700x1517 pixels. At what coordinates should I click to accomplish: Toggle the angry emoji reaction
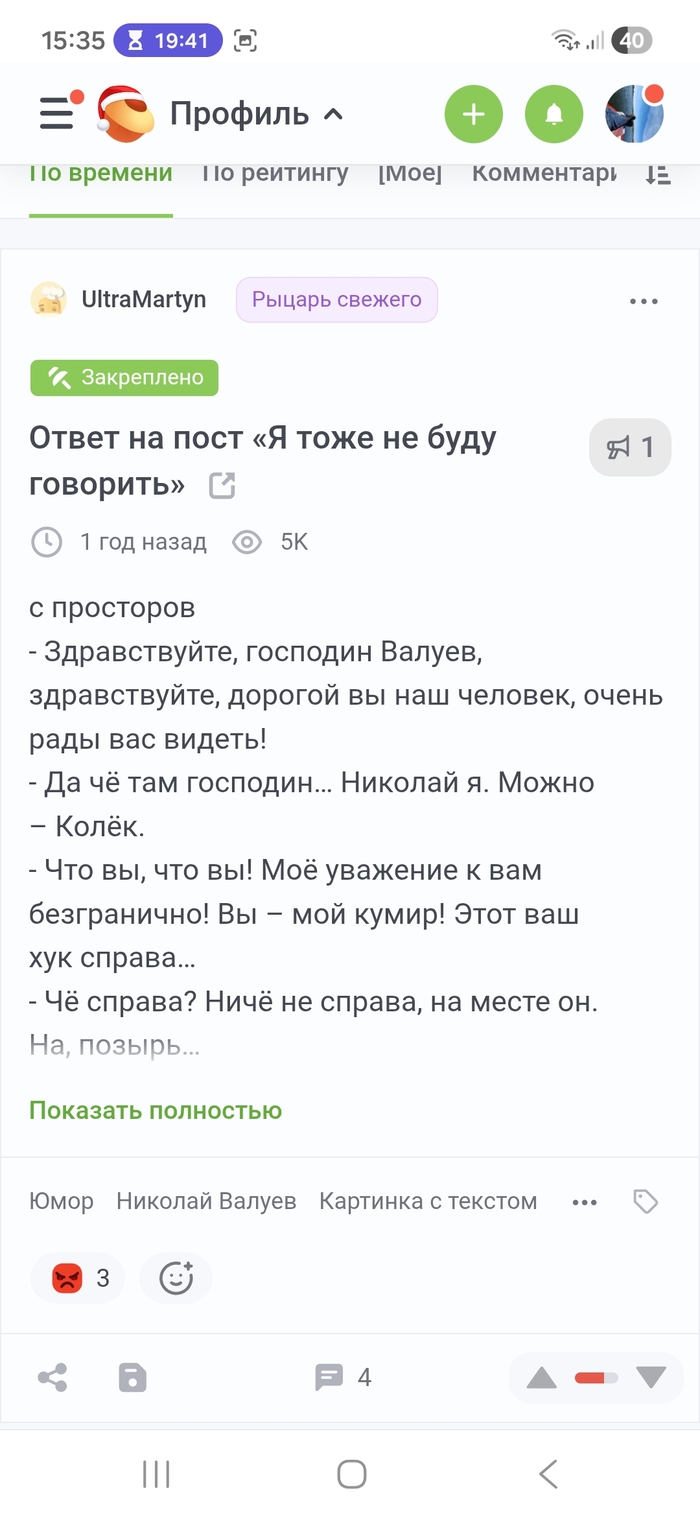(78, 1278)
